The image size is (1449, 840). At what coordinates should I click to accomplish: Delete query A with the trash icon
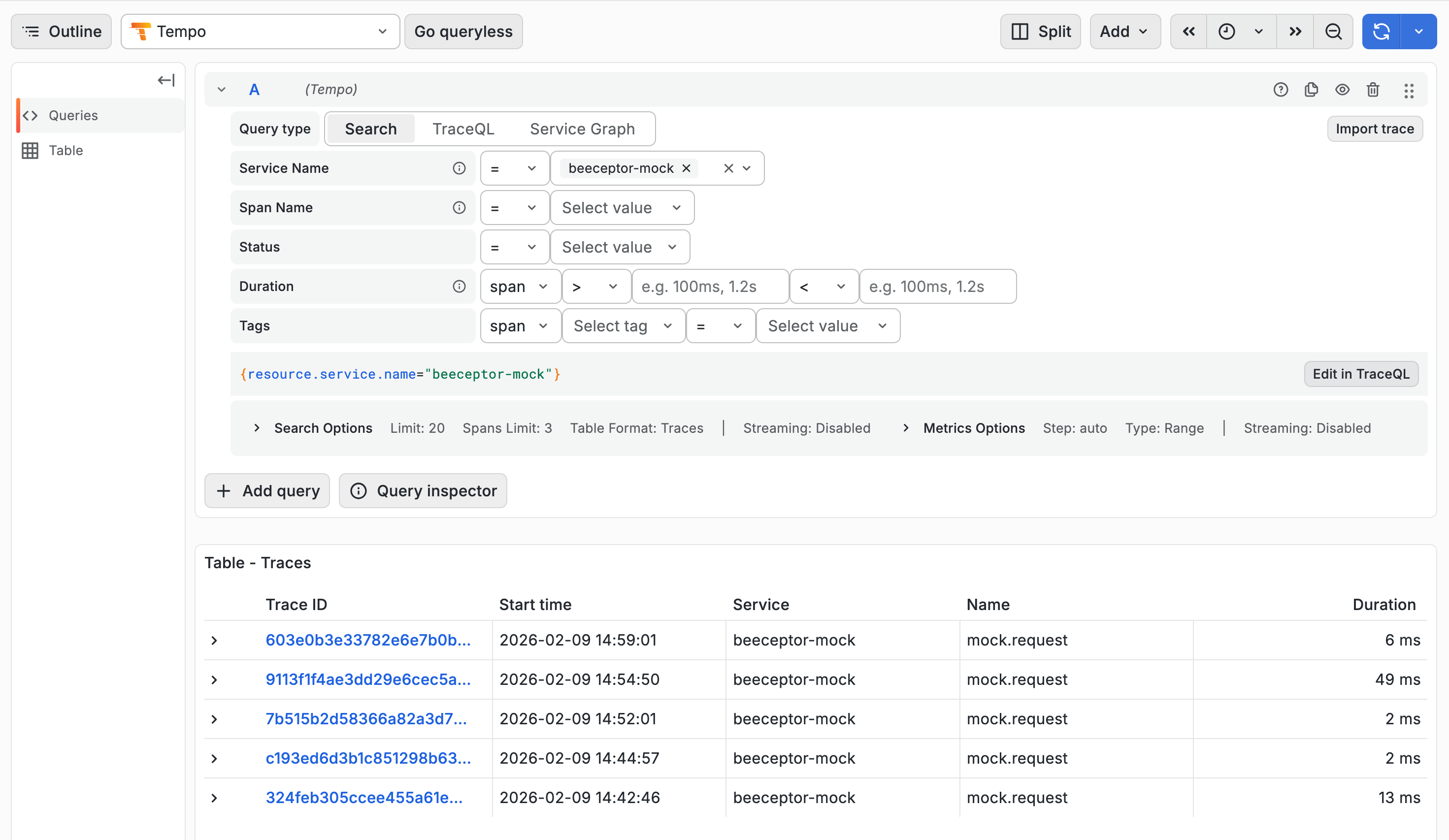pyautogui.click(x=1373, y=90)
